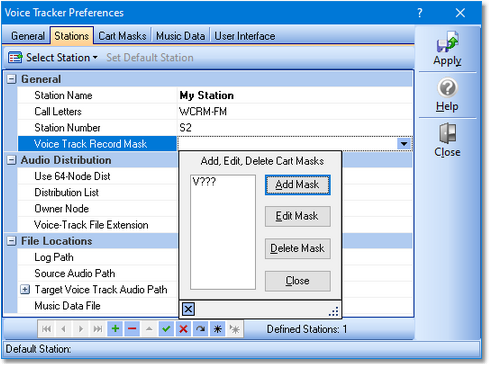Select the Music Data File row
The width and height of the screenshot is (489, 366).
(x=97, y=306)
